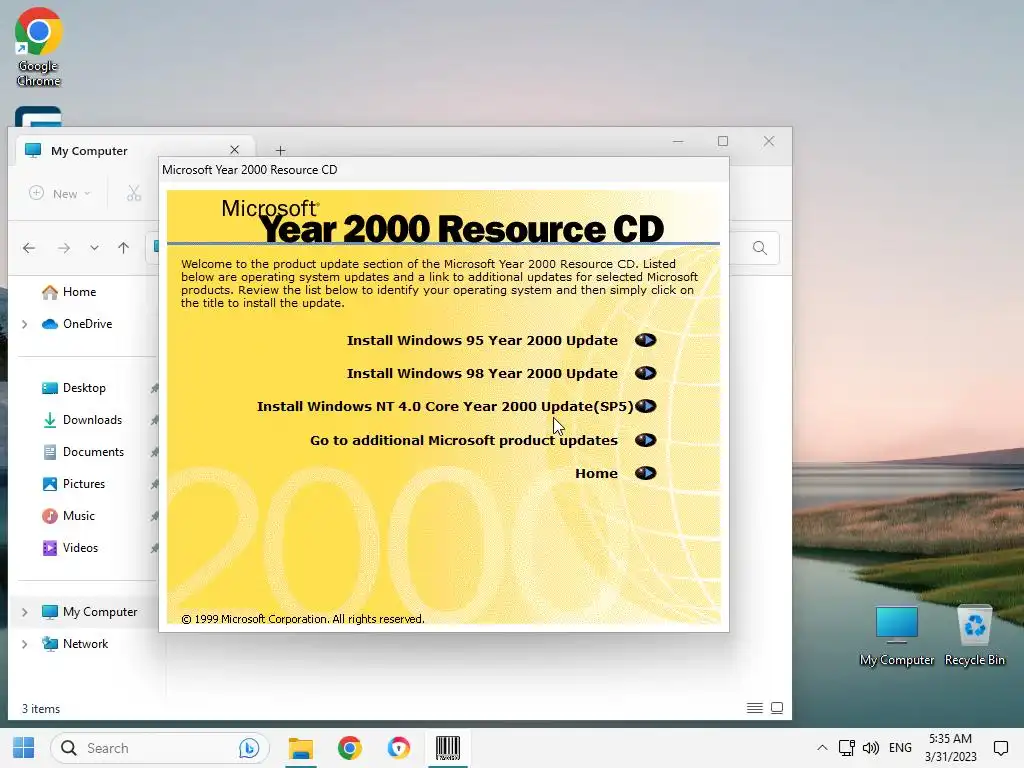This screenshot has height=768, width=1024.
Task: Expand the OneDrive tree node
Action: tap(25, 324)
